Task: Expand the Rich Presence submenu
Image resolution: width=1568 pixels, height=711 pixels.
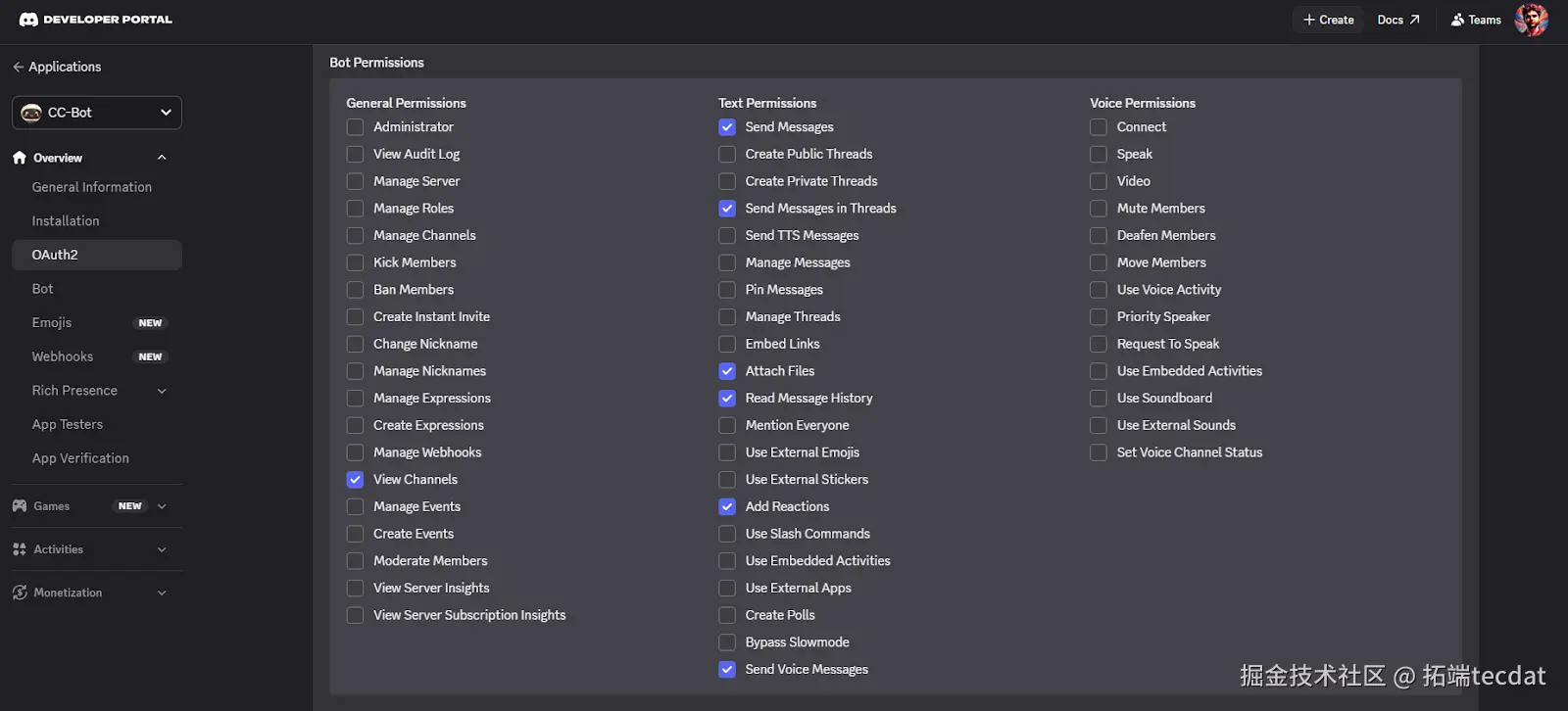Action: point(162,391)
